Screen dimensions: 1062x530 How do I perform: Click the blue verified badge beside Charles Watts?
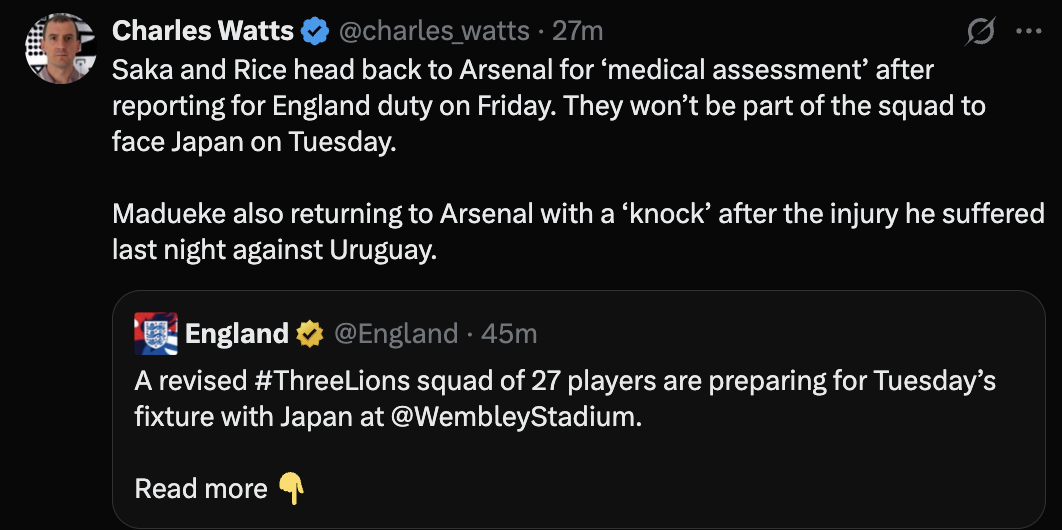click(x=316, y=32)
